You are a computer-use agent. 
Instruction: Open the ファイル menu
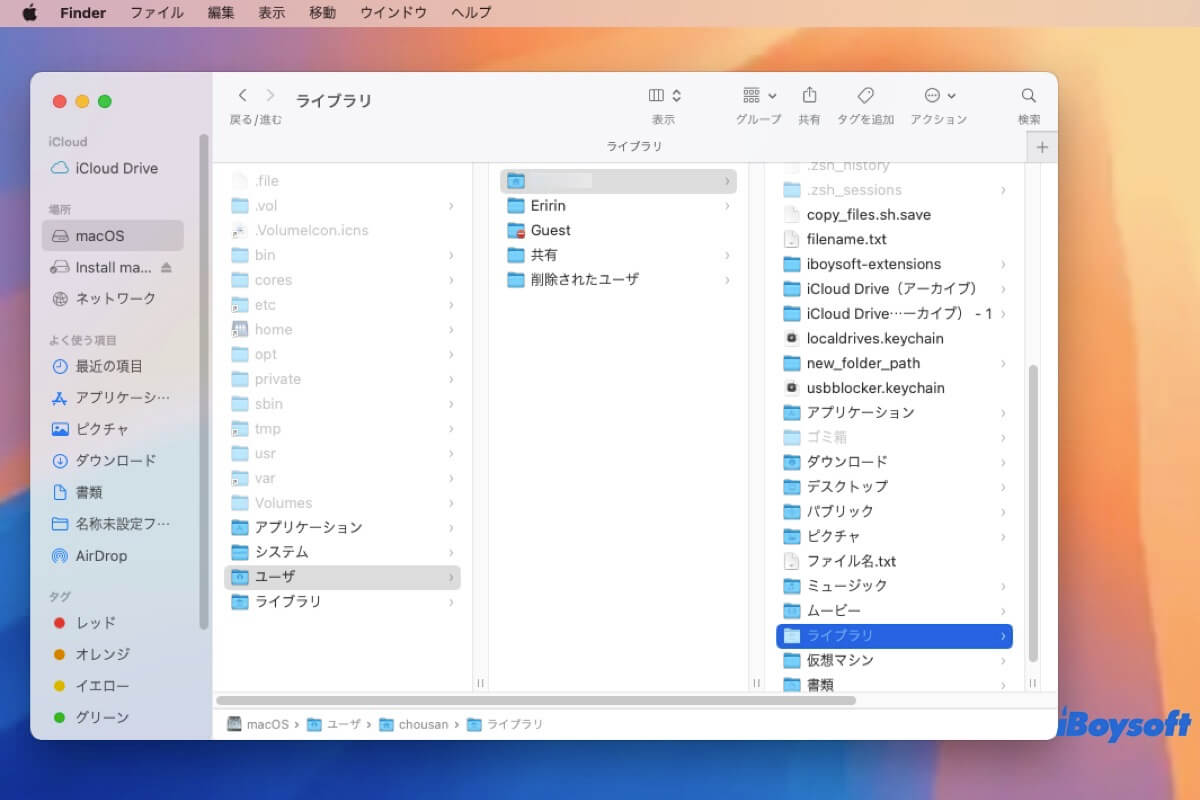coord(156,13)
